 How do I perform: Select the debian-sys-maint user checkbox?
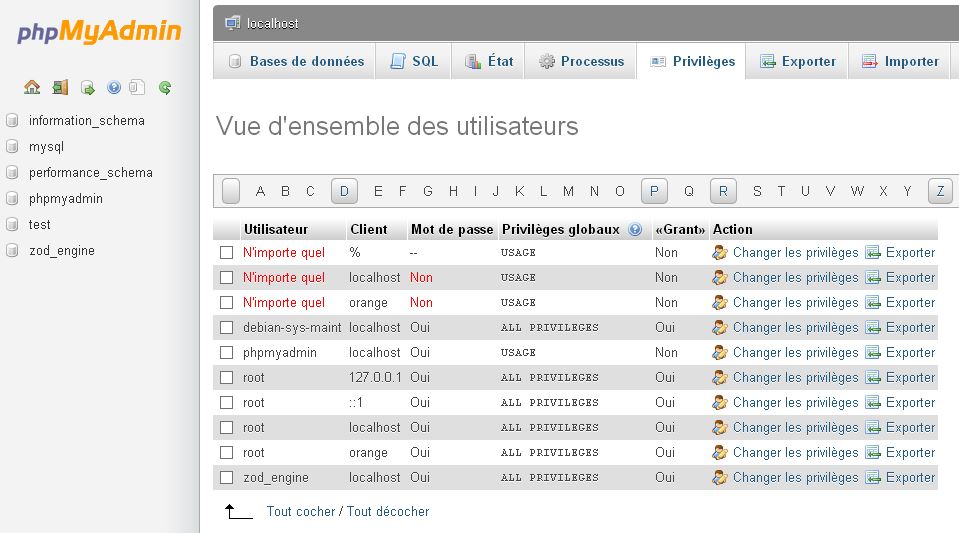[227, 327]
